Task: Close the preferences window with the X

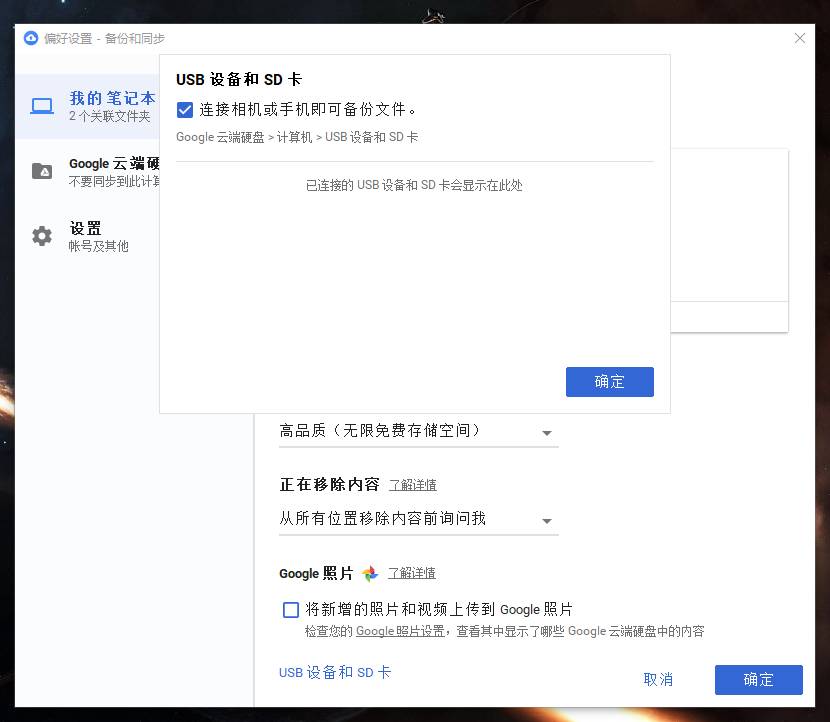Action: (x=800, y=38)
